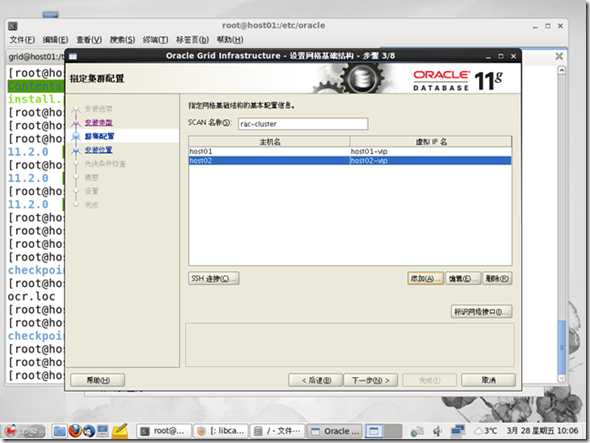Open 文件(F) menu in terminal window
The height and width of the screenshot is (443, 590).
pyautogui.click(x=22, y=40)
